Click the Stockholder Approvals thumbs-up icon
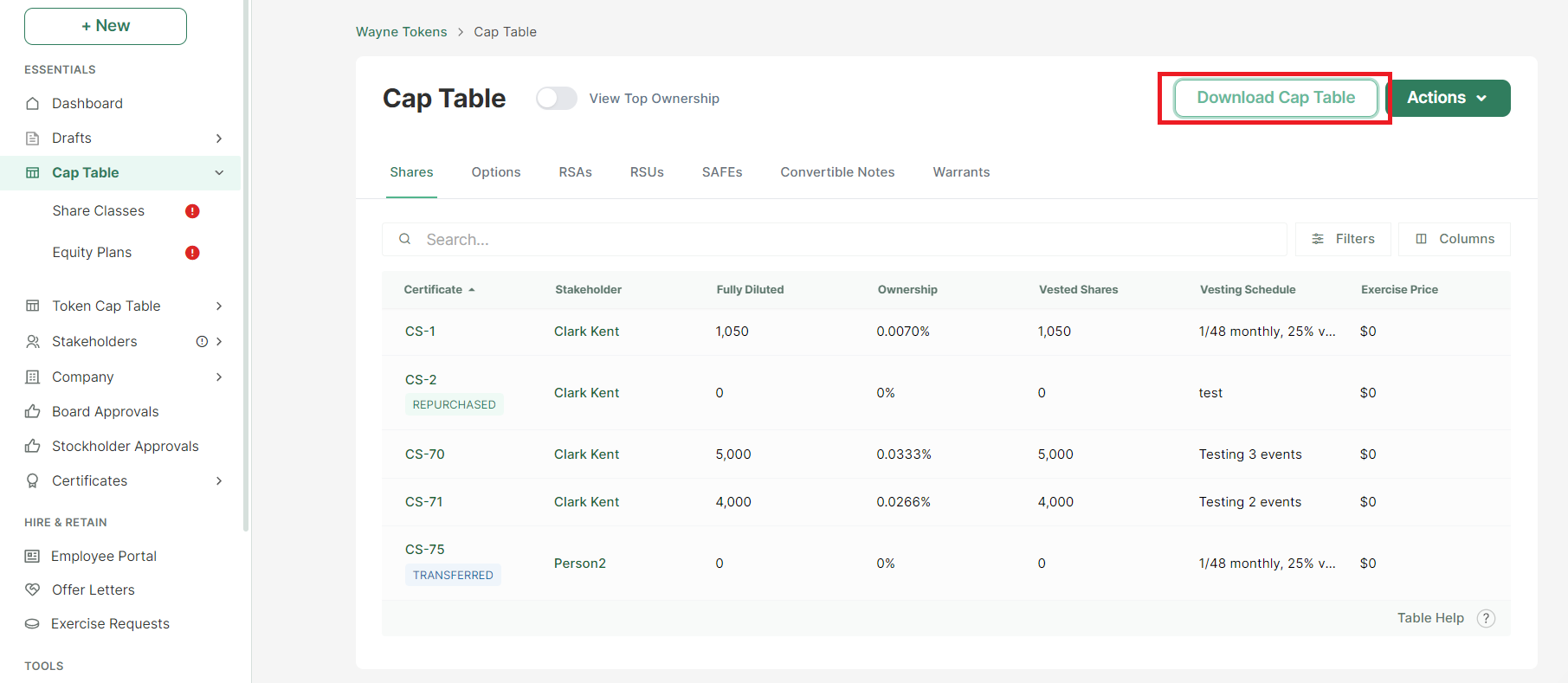1568x683 pixels. [x=32, y=446]
